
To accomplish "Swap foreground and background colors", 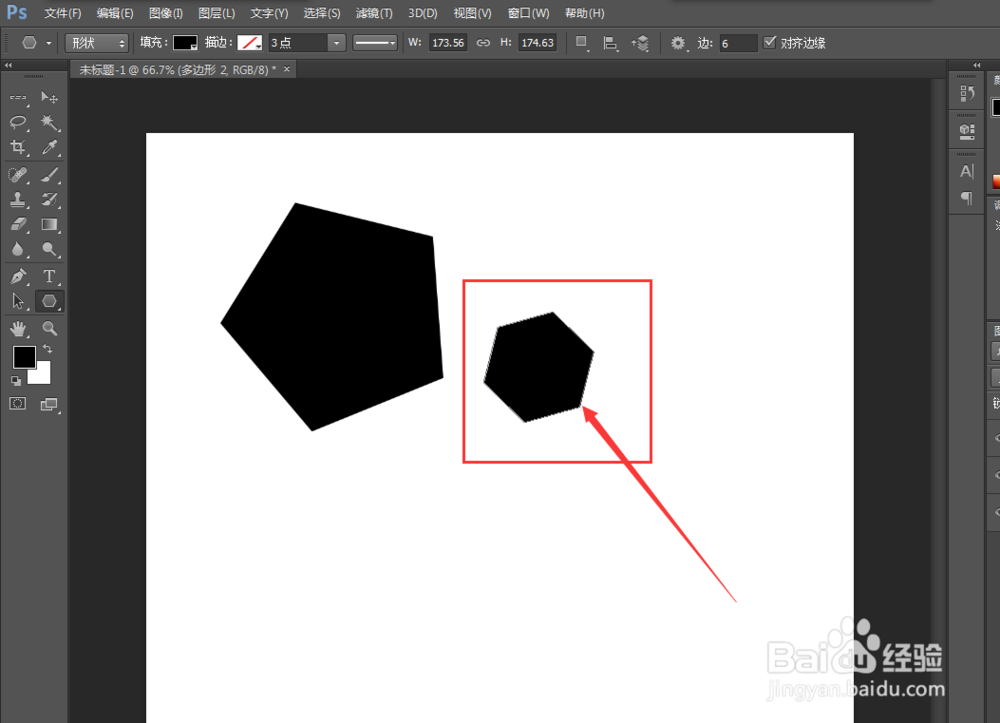I will coord(47,349).
